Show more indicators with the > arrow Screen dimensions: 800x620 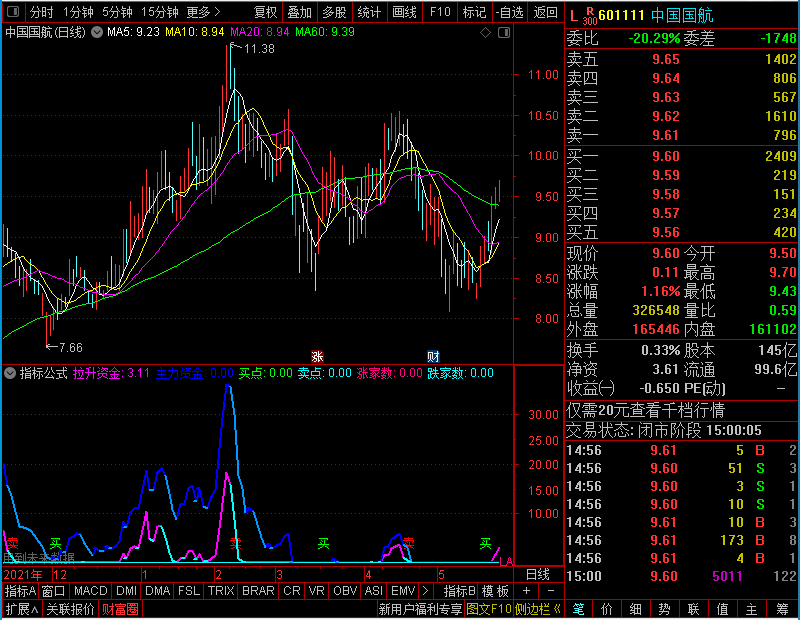(x=426, y=591)
